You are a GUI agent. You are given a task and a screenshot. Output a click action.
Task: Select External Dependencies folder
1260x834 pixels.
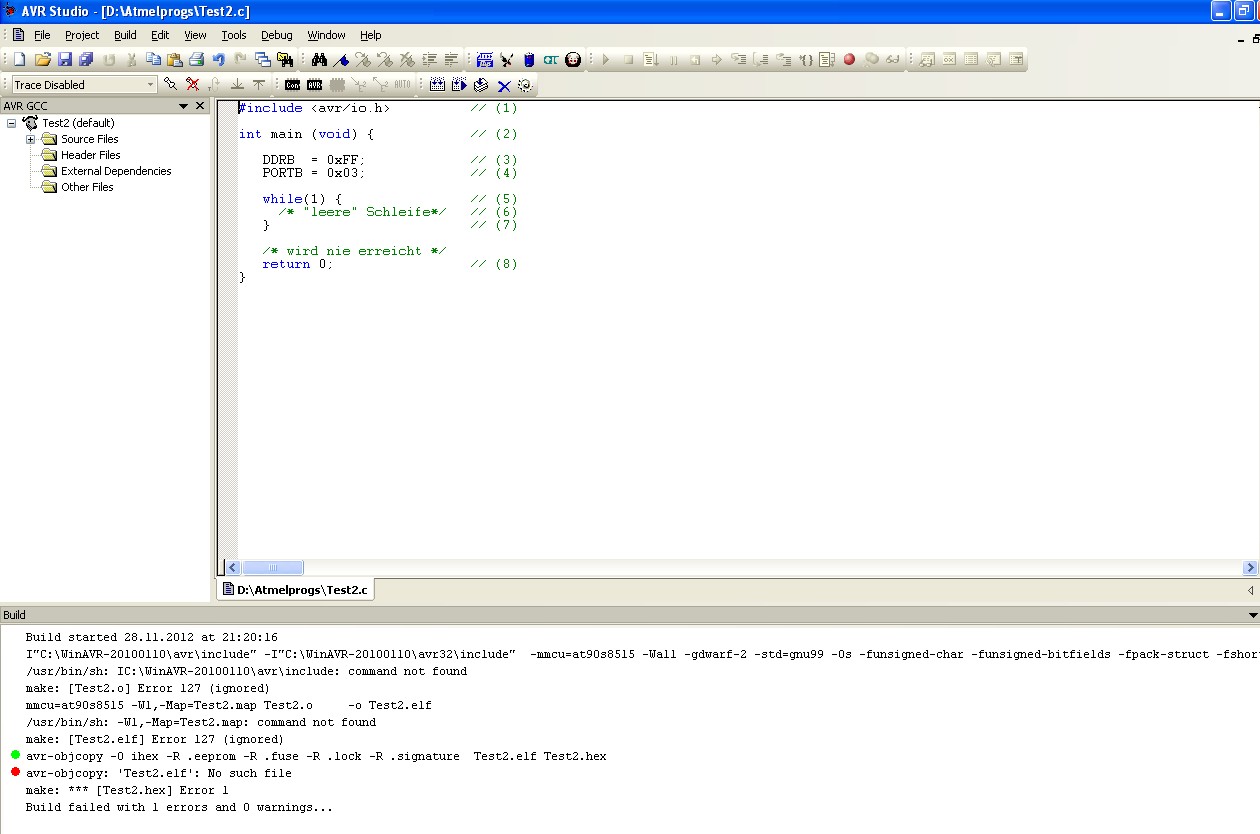tap(116, 171)
